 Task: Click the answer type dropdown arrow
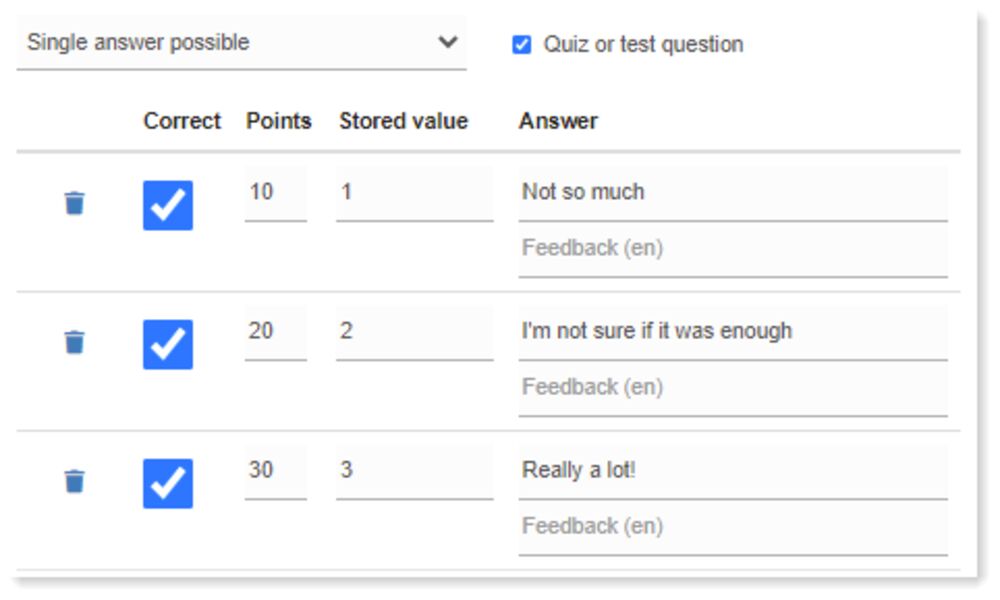tap(448, 42)
